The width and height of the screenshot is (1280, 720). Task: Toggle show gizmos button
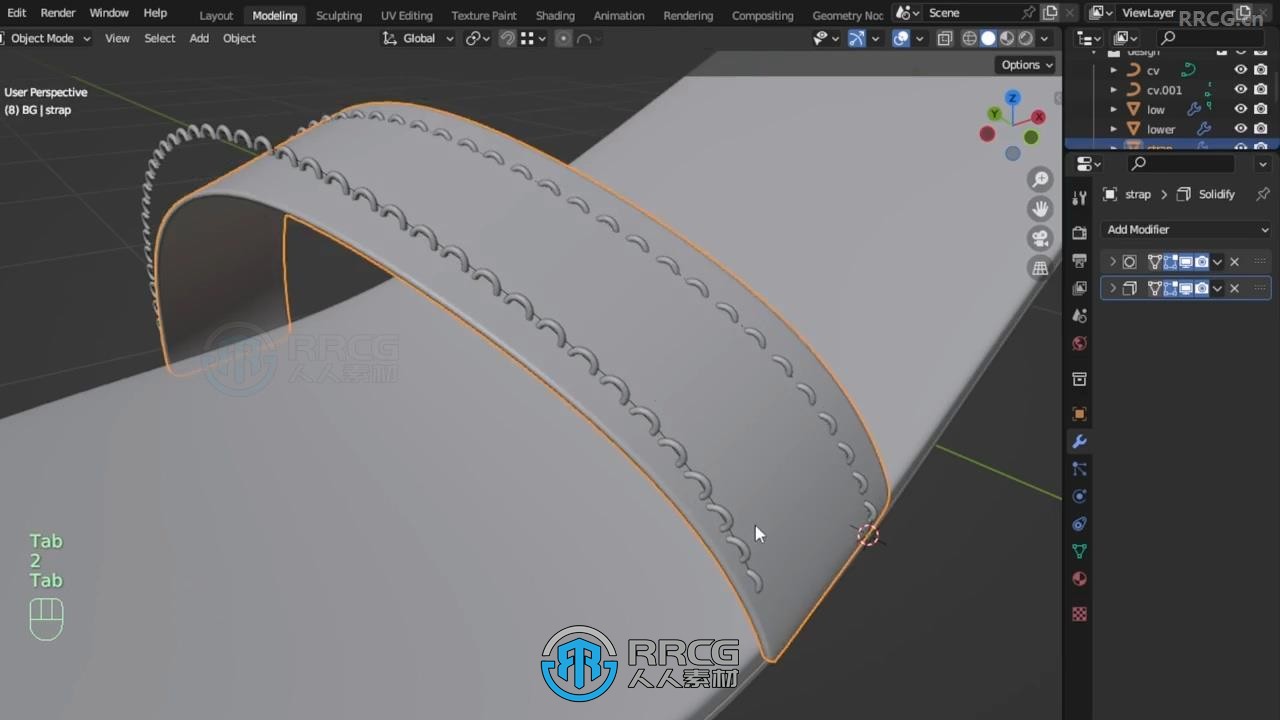coord(856,38)
